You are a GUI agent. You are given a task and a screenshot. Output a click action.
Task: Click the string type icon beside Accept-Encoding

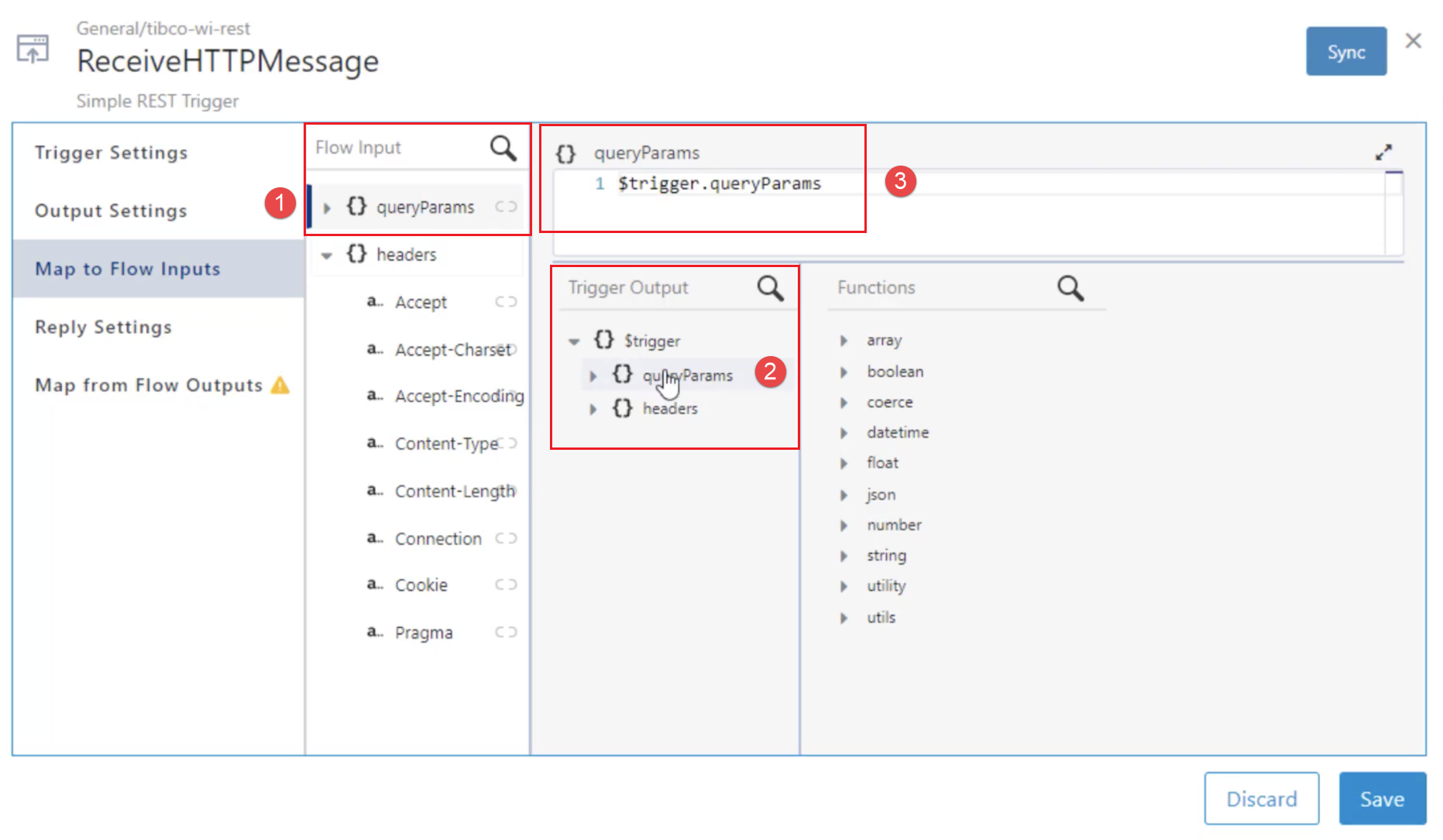pyautogui.click(x=375, y=396)
